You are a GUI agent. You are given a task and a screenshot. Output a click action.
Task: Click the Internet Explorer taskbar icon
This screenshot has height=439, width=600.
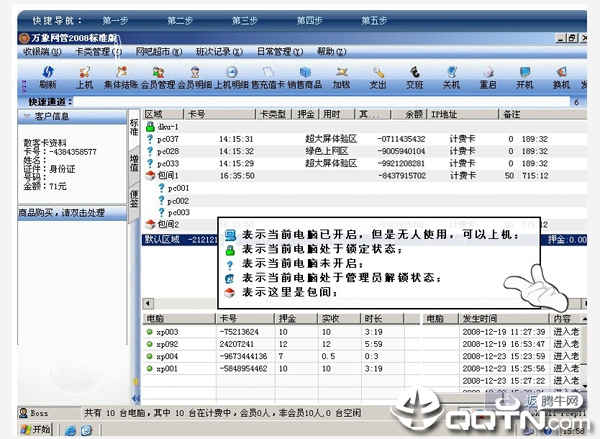point(70,430)
